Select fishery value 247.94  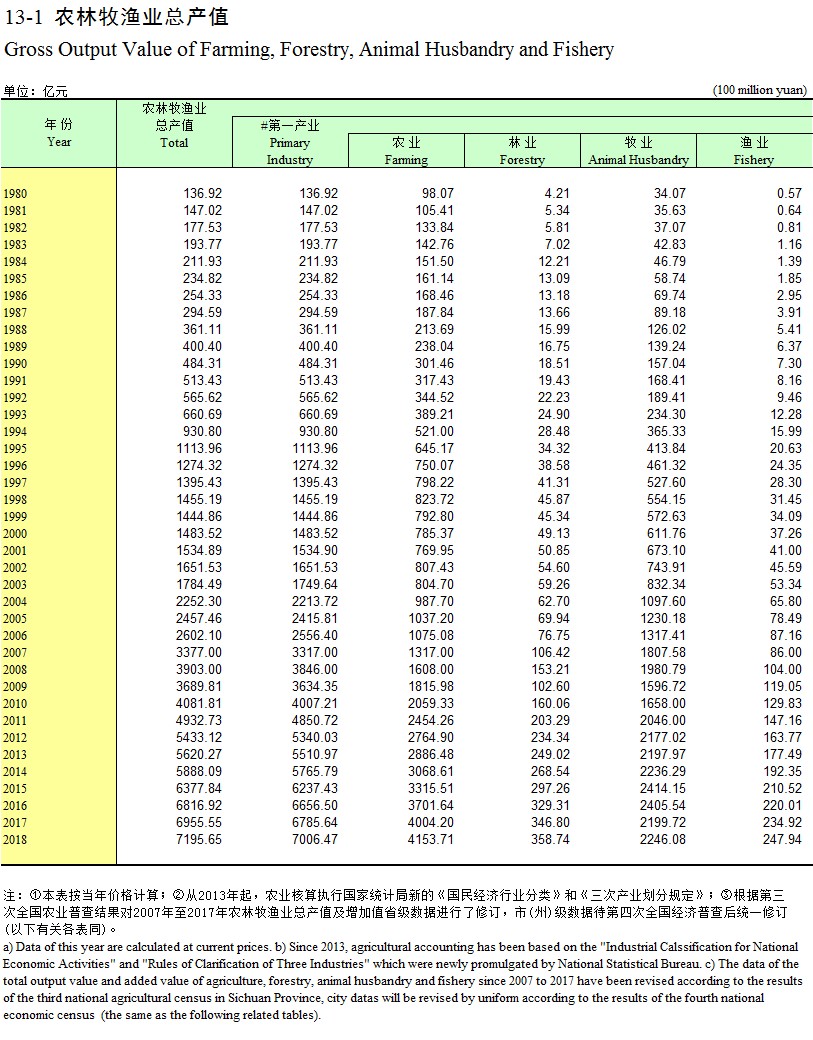tap(782, 839)
